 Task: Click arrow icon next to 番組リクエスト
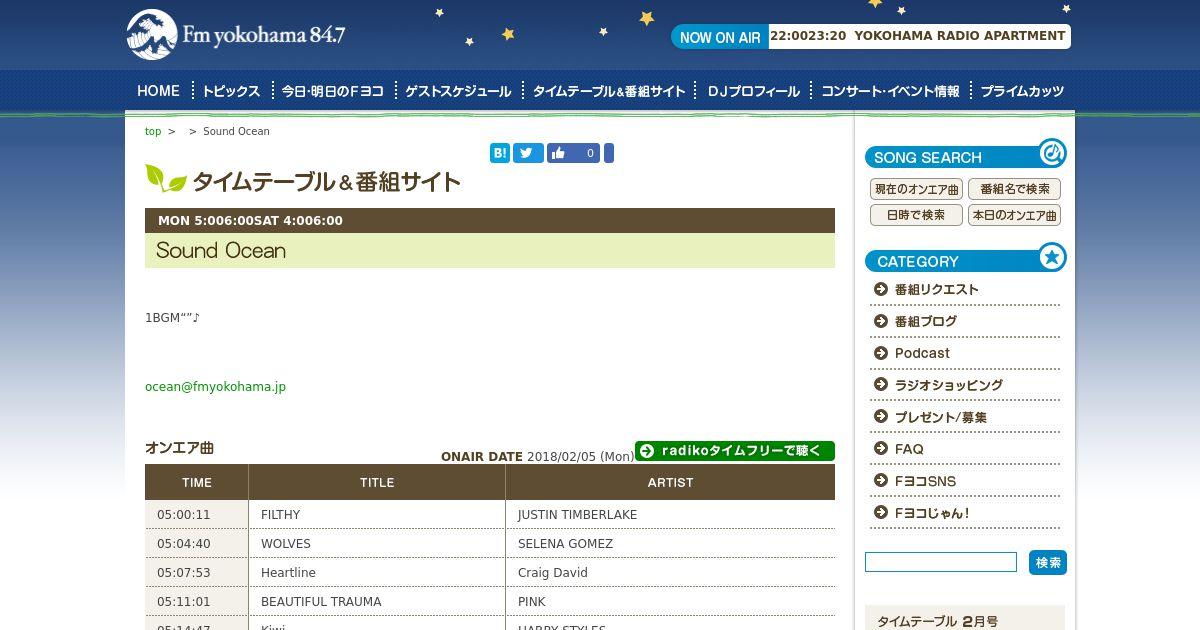(x=881, y=289)
